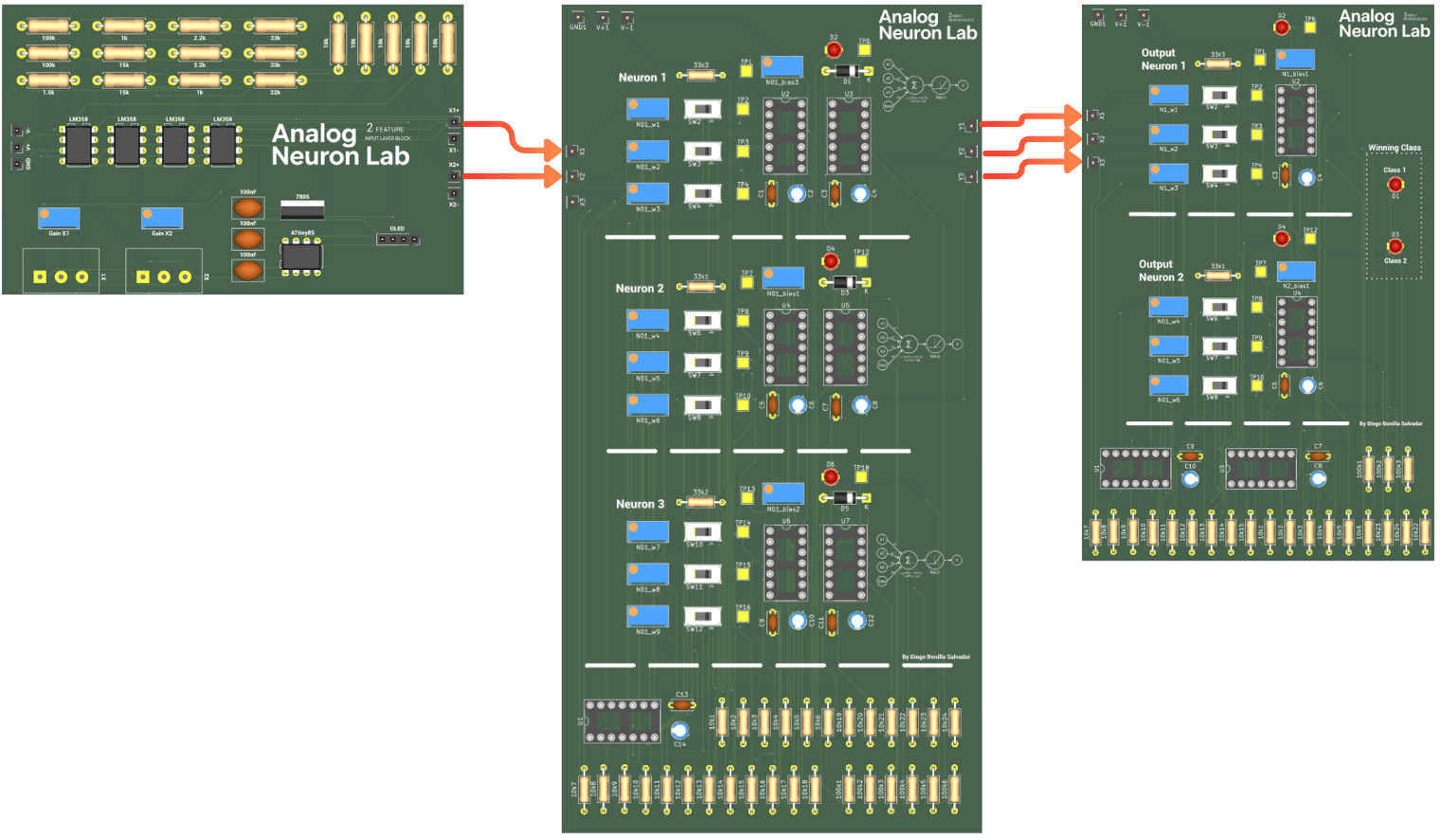Toggle switch SW8 on Neuron 2

pyautogui.click(x=703, y=405)
